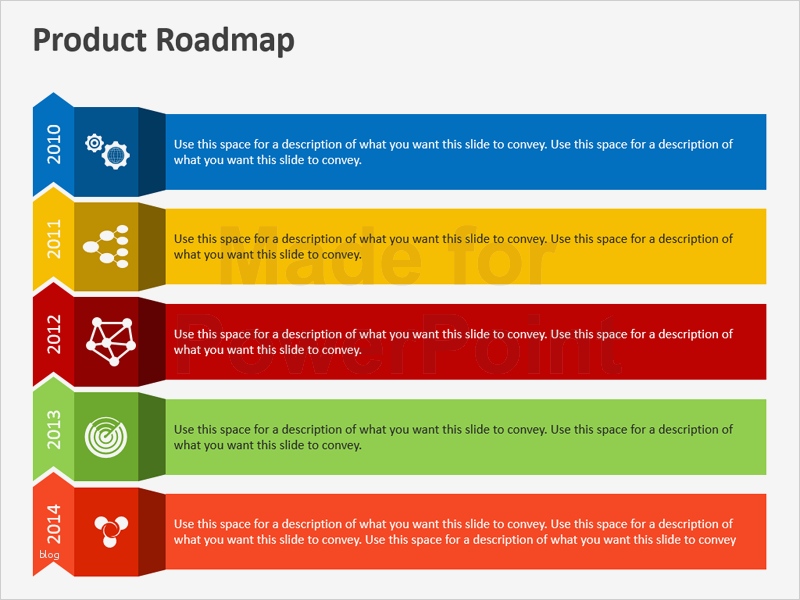Viewport: 800px width, 600px height.
Task: Select the 2014 year arrow label
Action: [x=54, y=522]
